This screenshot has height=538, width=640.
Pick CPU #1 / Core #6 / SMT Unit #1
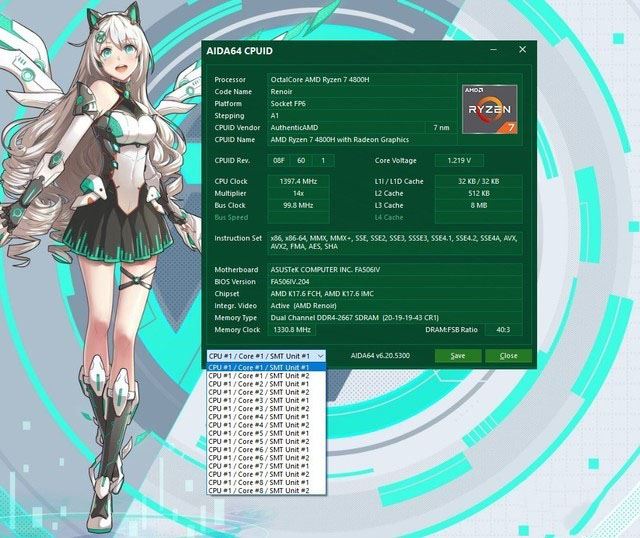pyautogui.click(x=267, y=449)
